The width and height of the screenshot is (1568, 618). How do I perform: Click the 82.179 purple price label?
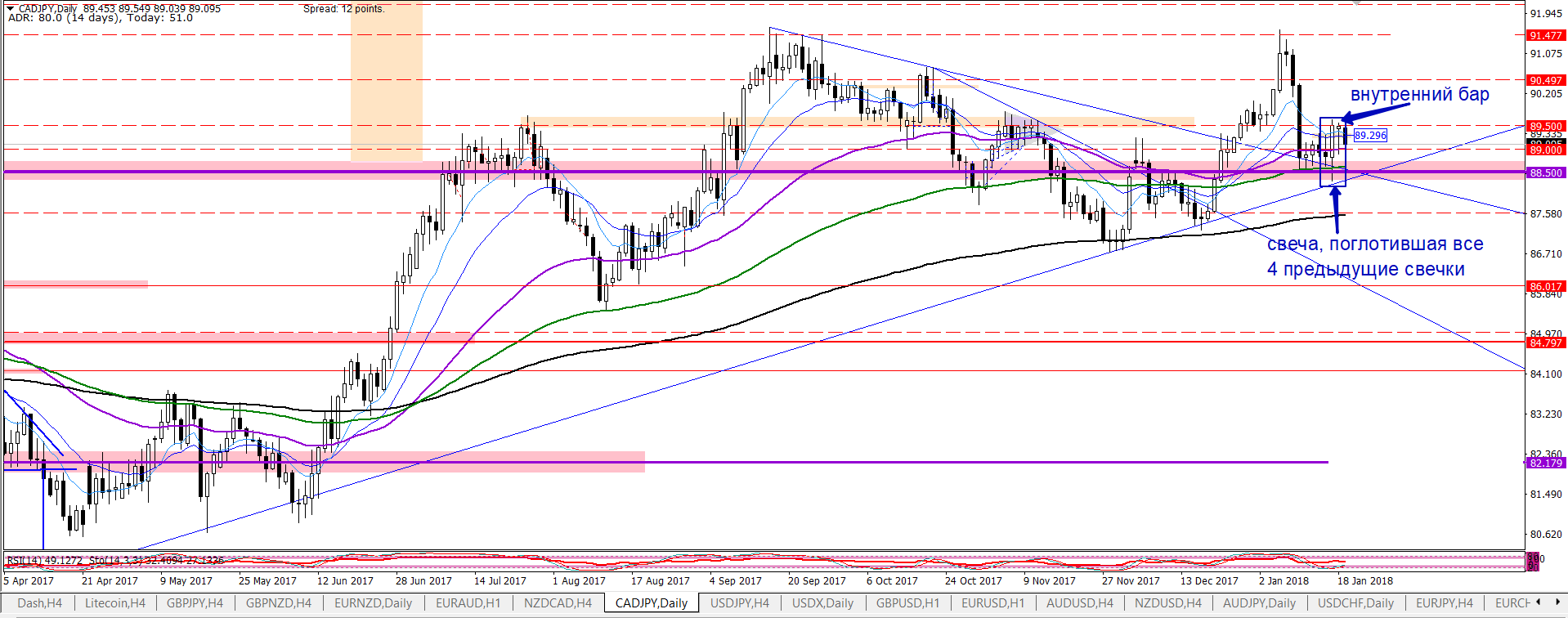tap(1546, 463)
